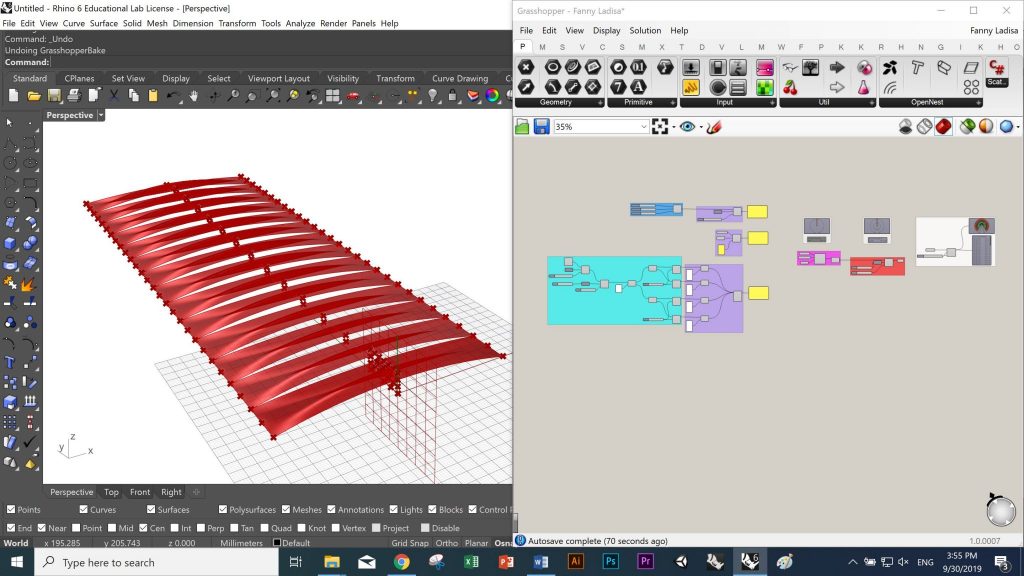Switch to the Curve Drawing toolbar tab
The image size is (1024, 576).
[459, 78]
